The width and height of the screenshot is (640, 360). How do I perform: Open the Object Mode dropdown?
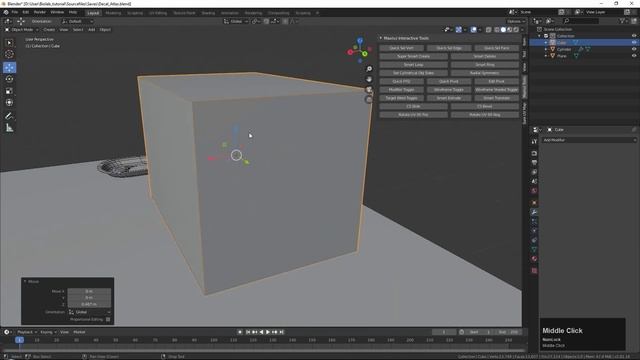pos(22,30)
